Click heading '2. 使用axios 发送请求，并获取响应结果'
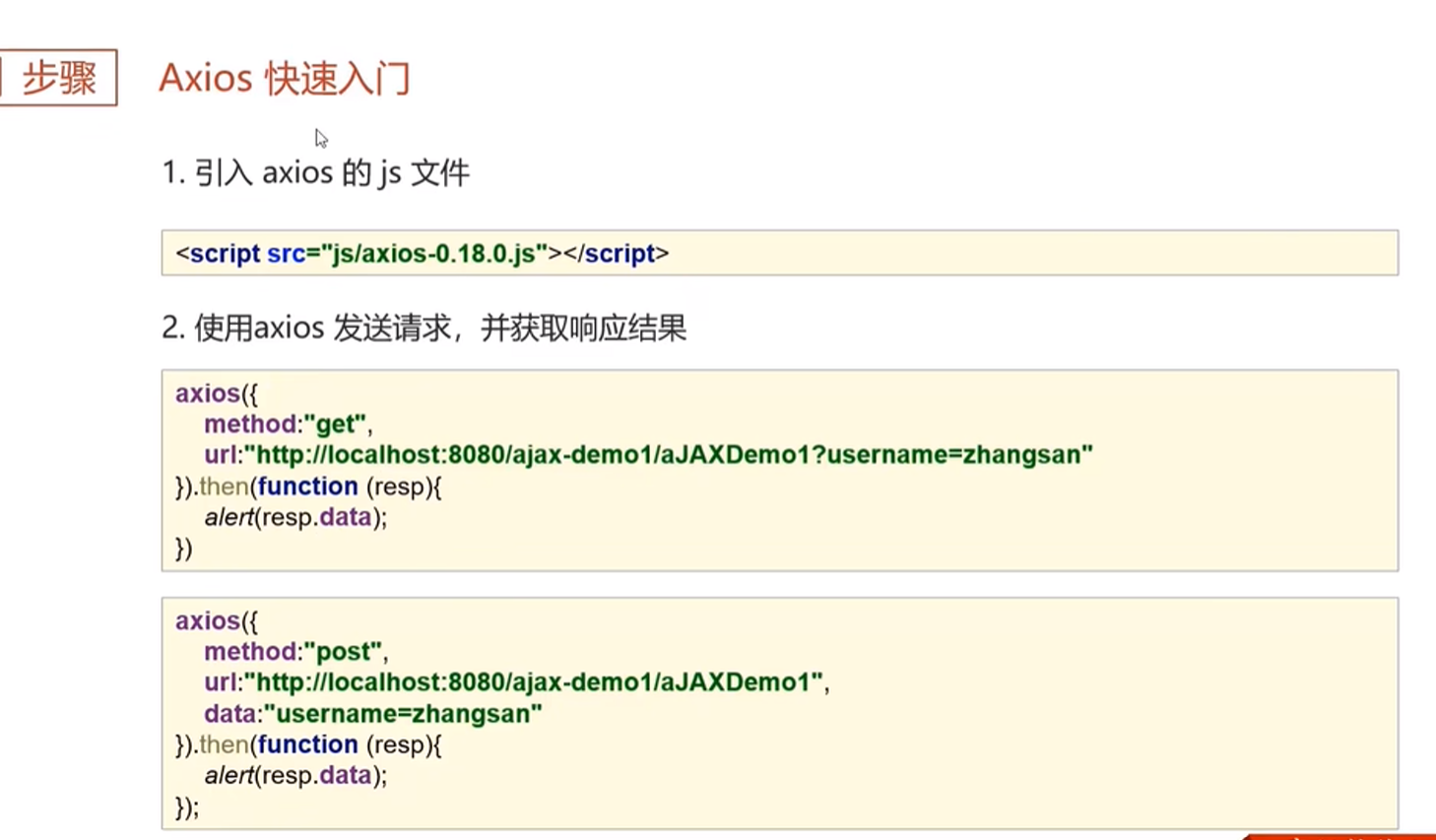This screenshot has width=1436, height=840. [x=424, y=328]
